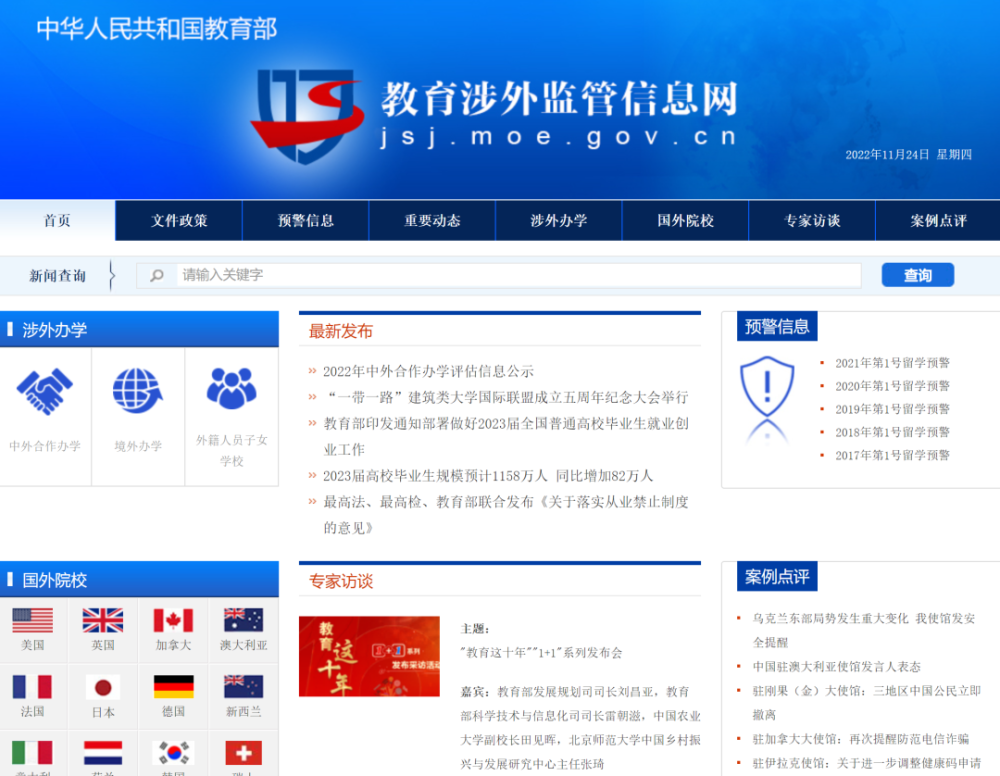This screenshot has height=776, width=1000.
Task: Open the 境外办学 globe icon
Action: [x=138, y=391]
